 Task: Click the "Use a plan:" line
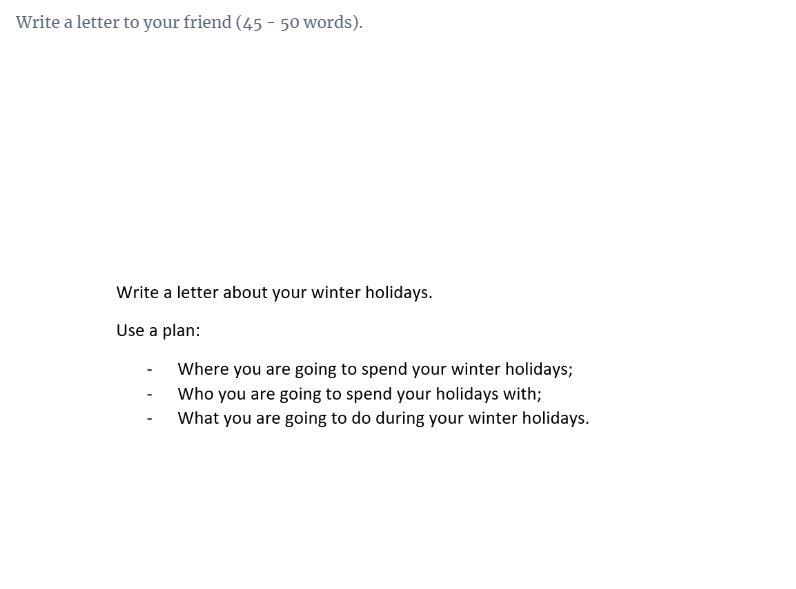click(x=158, y=331)
